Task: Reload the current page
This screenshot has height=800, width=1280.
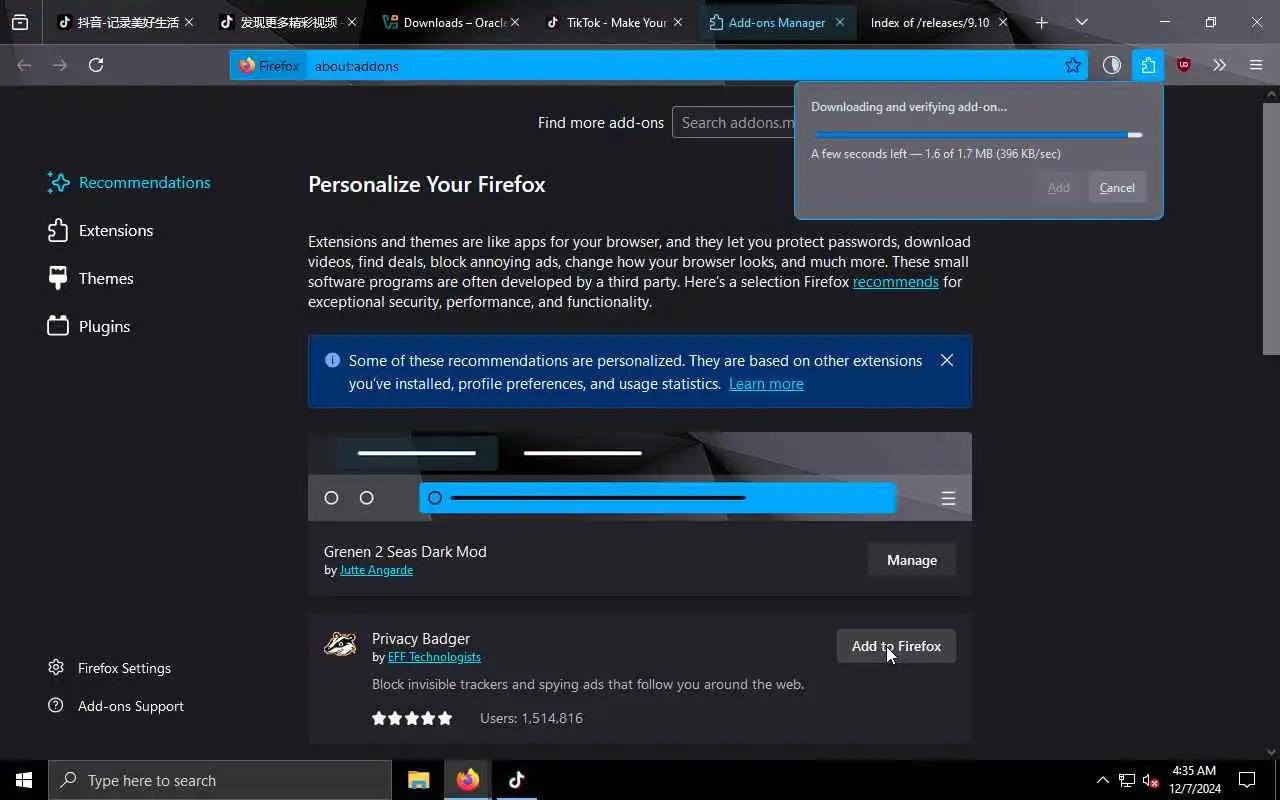Action: 96,65
